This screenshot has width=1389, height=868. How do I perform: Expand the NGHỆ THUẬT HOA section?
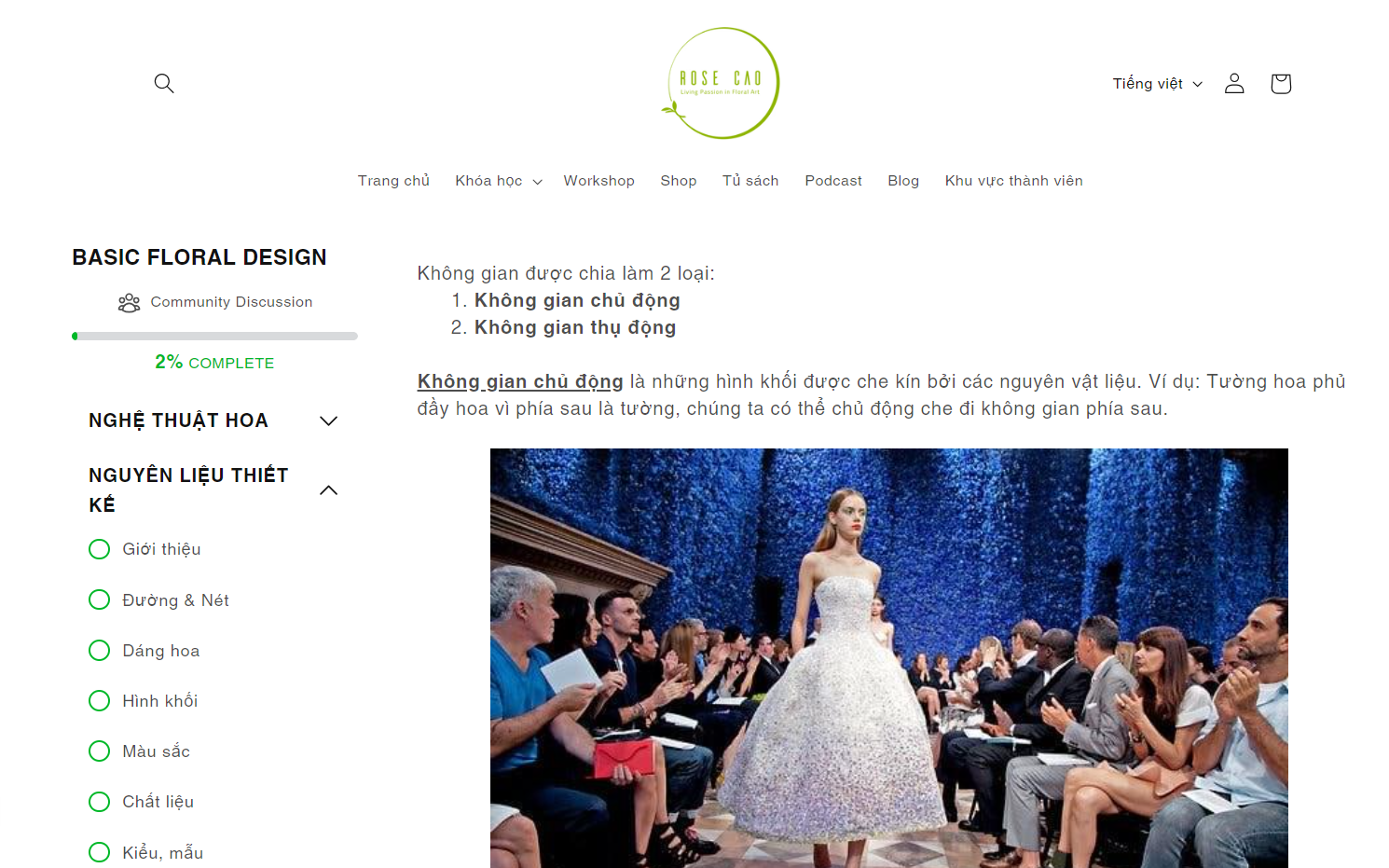328,420
